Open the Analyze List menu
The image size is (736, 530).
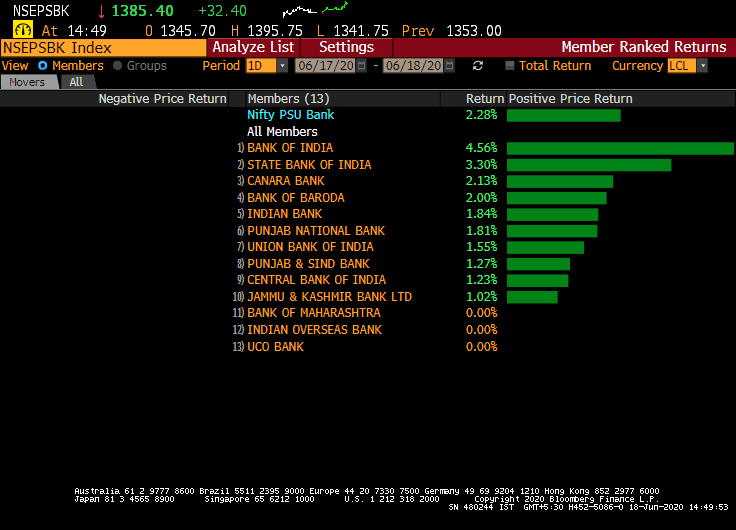253,47
